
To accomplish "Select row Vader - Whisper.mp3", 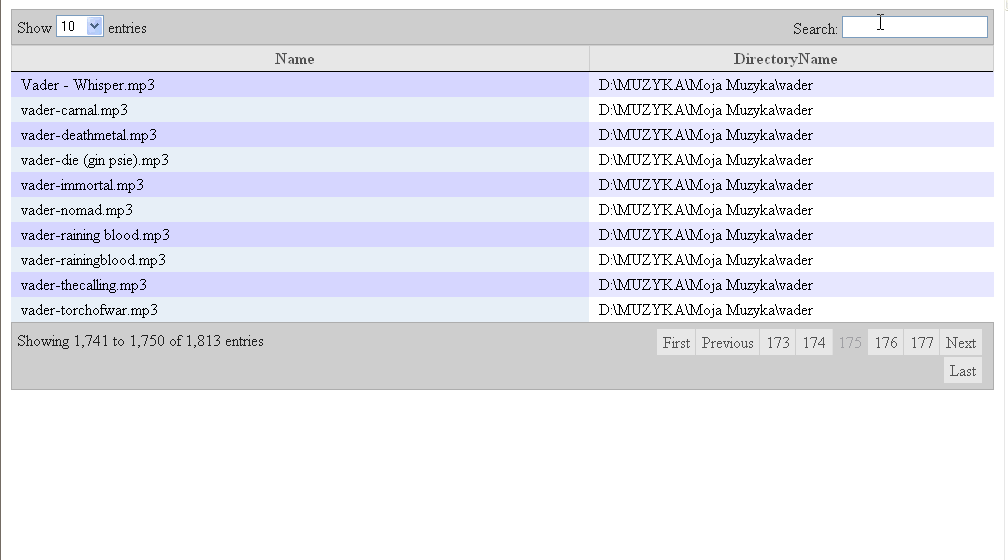I will 503,85.
